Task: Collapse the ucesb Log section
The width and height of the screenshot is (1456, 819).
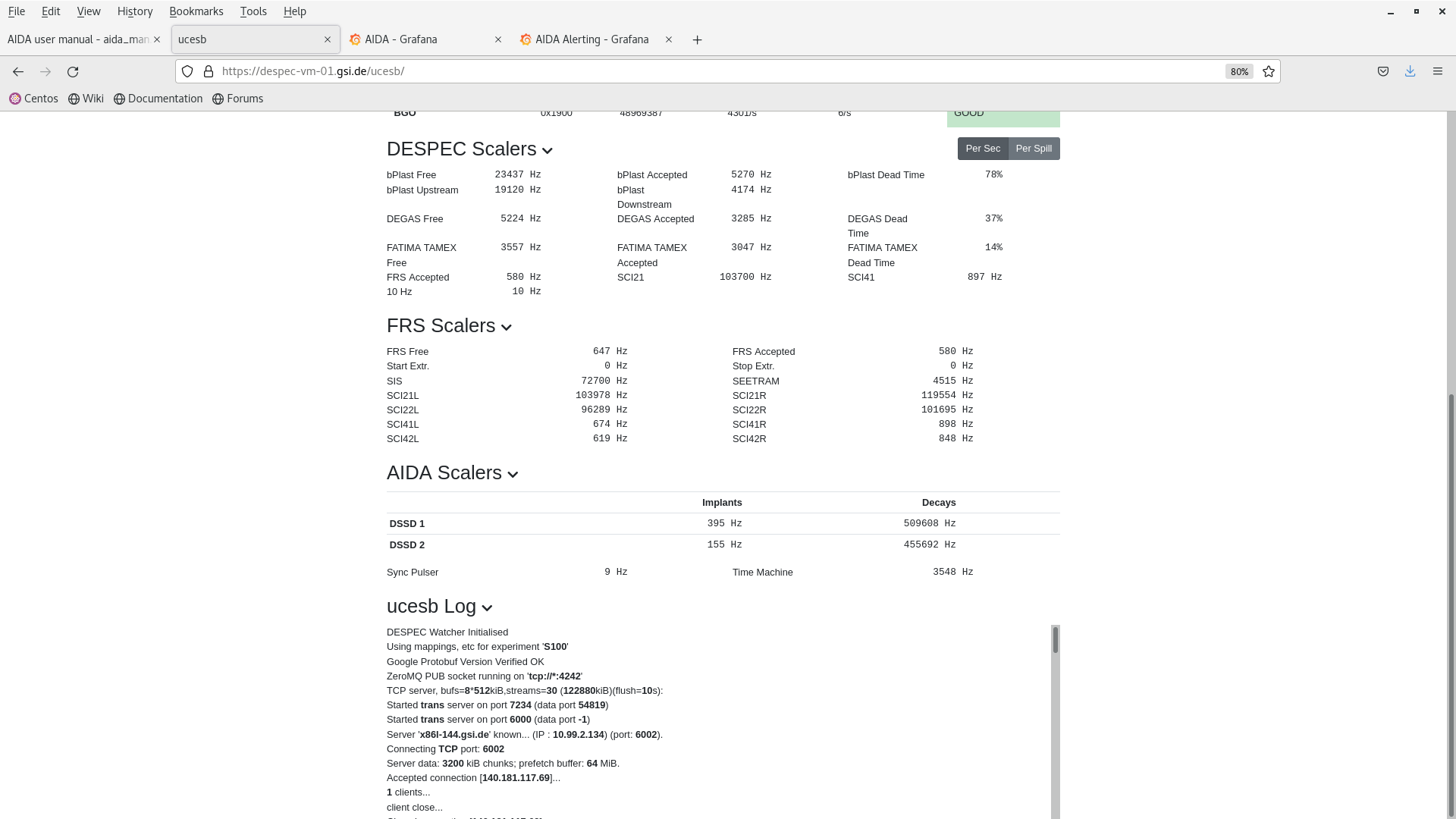Action: point(486,607)
